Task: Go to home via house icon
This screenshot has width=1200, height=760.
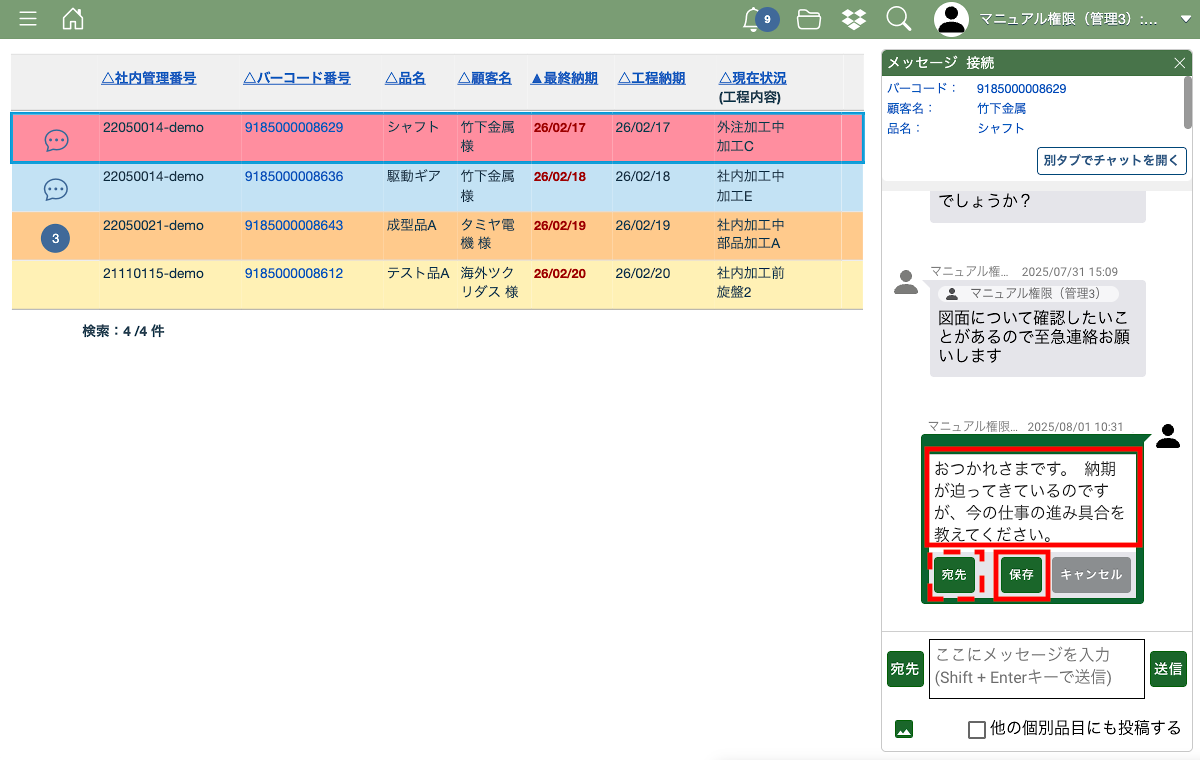Action: (x=73, y=19)
